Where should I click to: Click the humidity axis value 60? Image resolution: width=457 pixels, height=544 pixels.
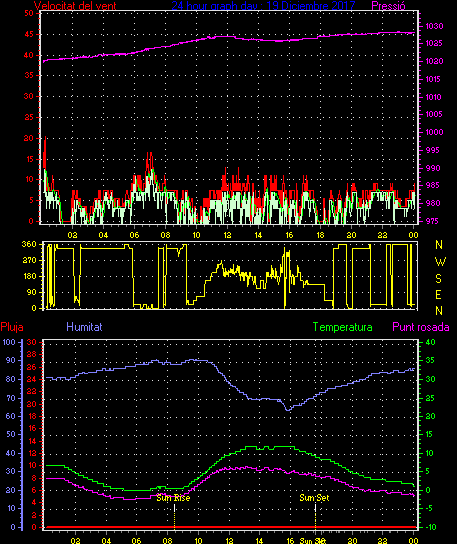tap(11, 416)
